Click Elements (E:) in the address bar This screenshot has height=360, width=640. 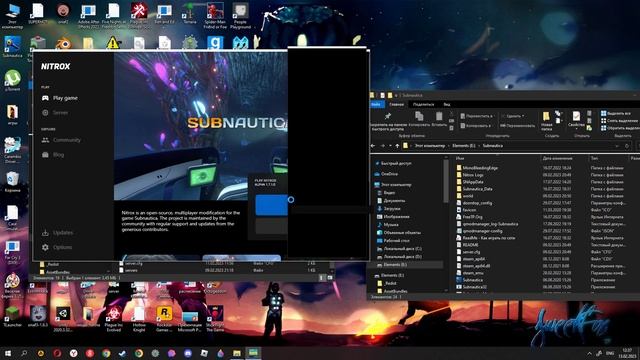pyautogui.click(x=464, y=146)
